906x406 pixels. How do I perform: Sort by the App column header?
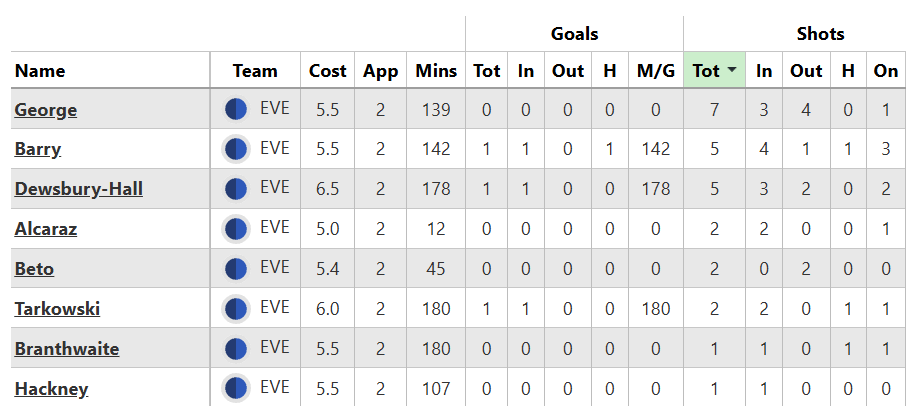pyautogui.click(x=381, y=70)
